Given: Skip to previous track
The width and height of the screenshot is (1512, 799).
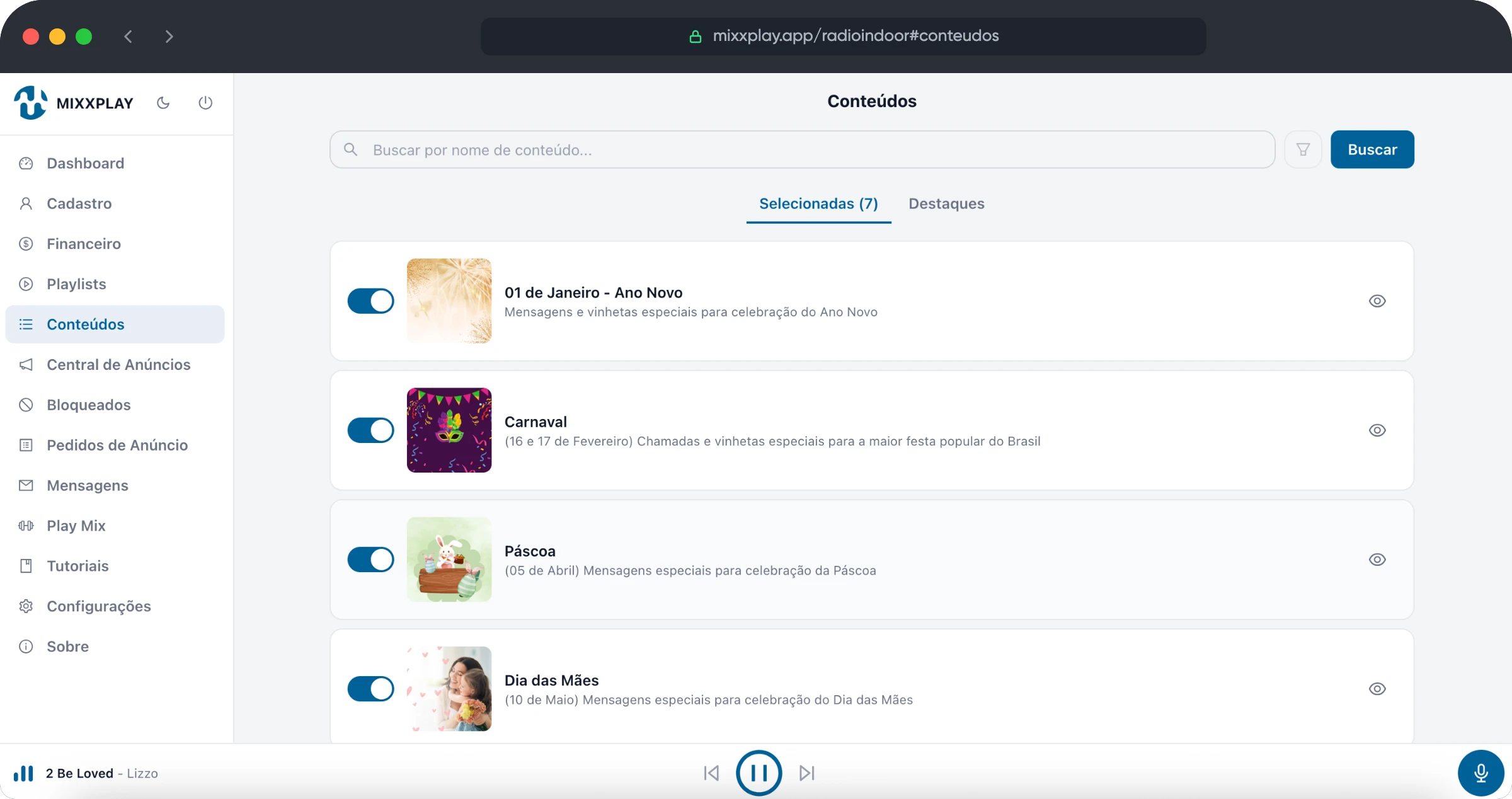Looking at the screenshot, I should (x=711, y=773).
